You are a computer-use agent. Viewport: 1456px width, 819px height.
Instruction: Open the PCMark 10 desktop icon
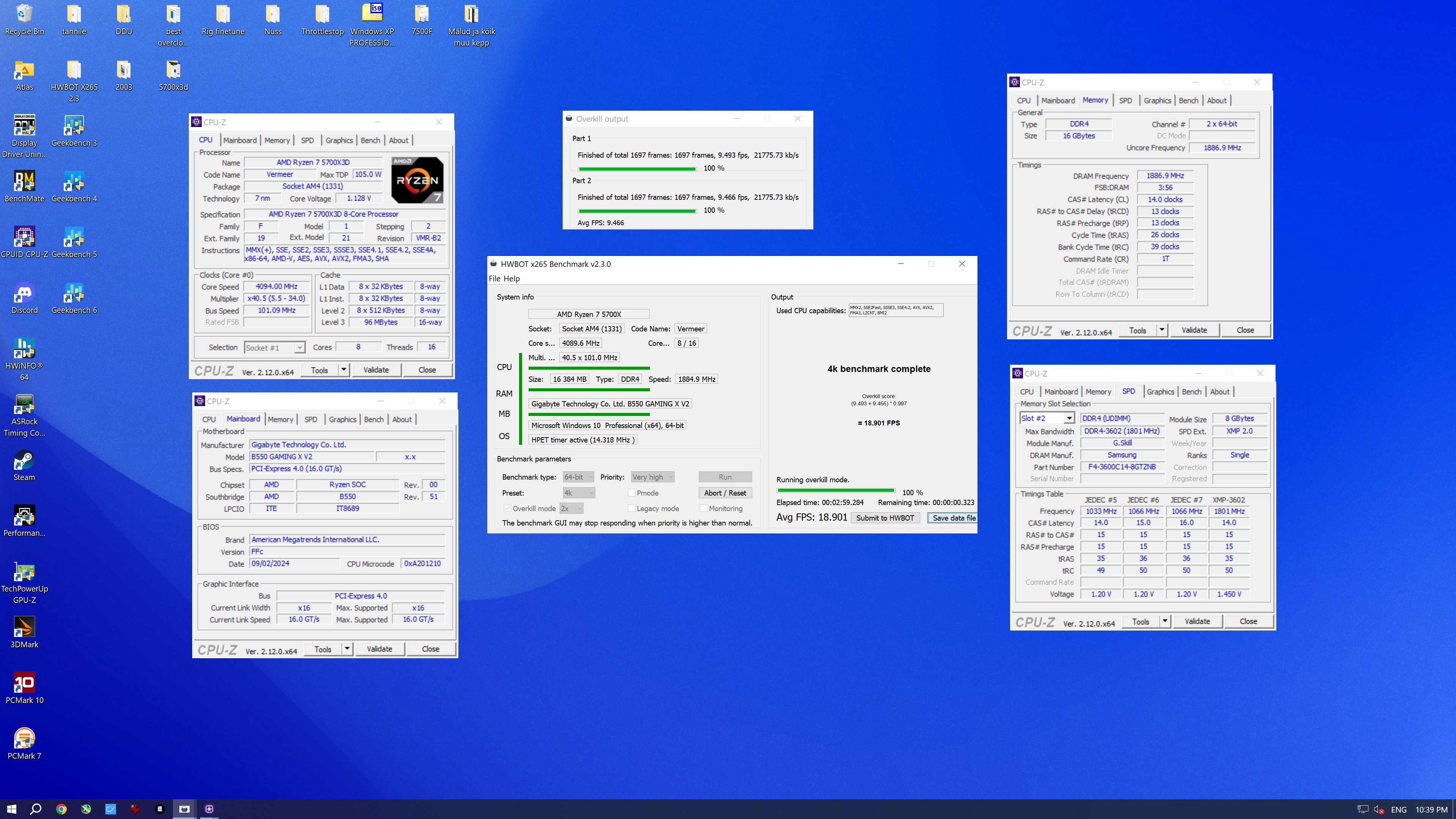[24, 689]
